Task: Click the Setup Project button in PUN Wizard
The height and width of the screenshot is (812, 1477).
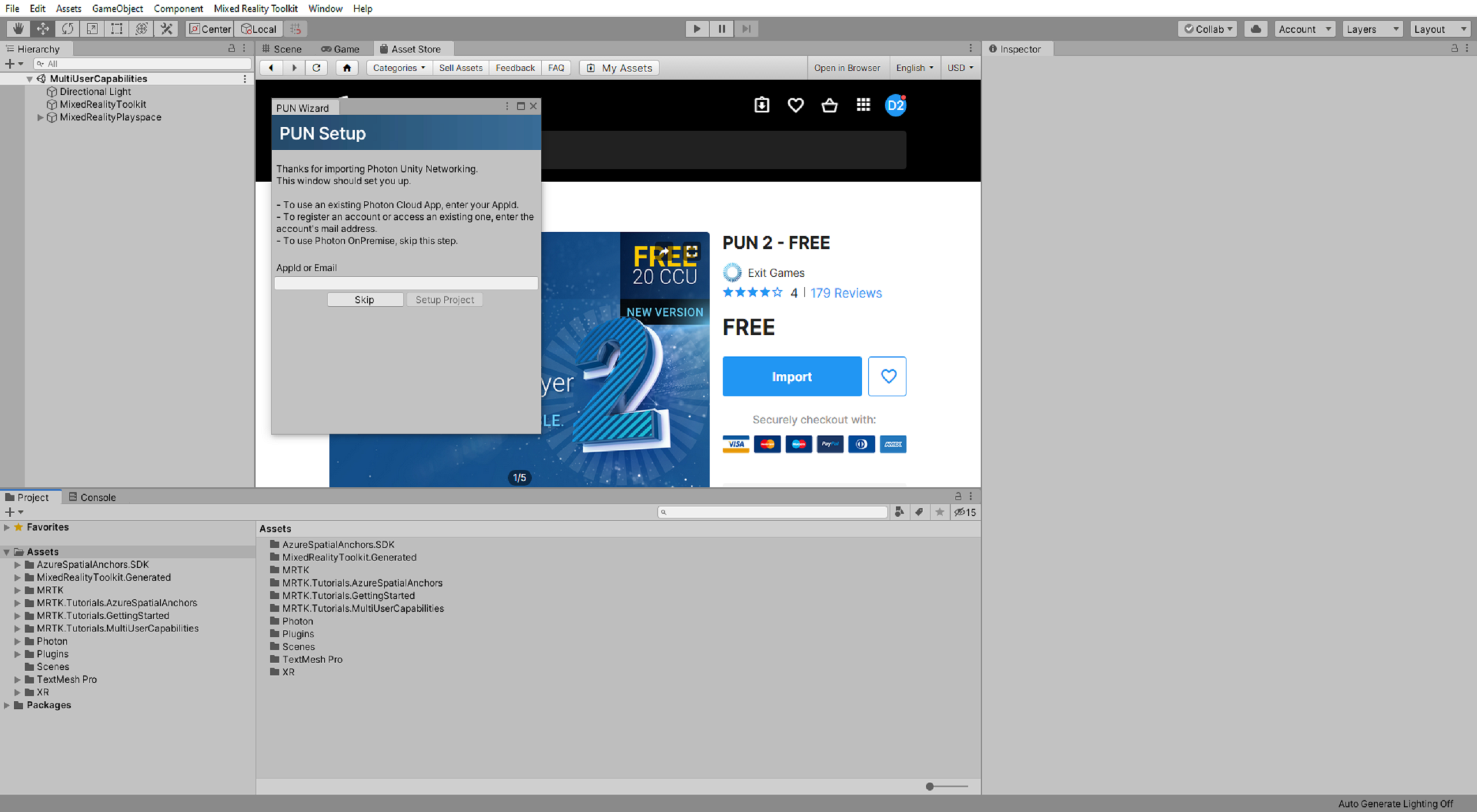Action: coord(444,300)
